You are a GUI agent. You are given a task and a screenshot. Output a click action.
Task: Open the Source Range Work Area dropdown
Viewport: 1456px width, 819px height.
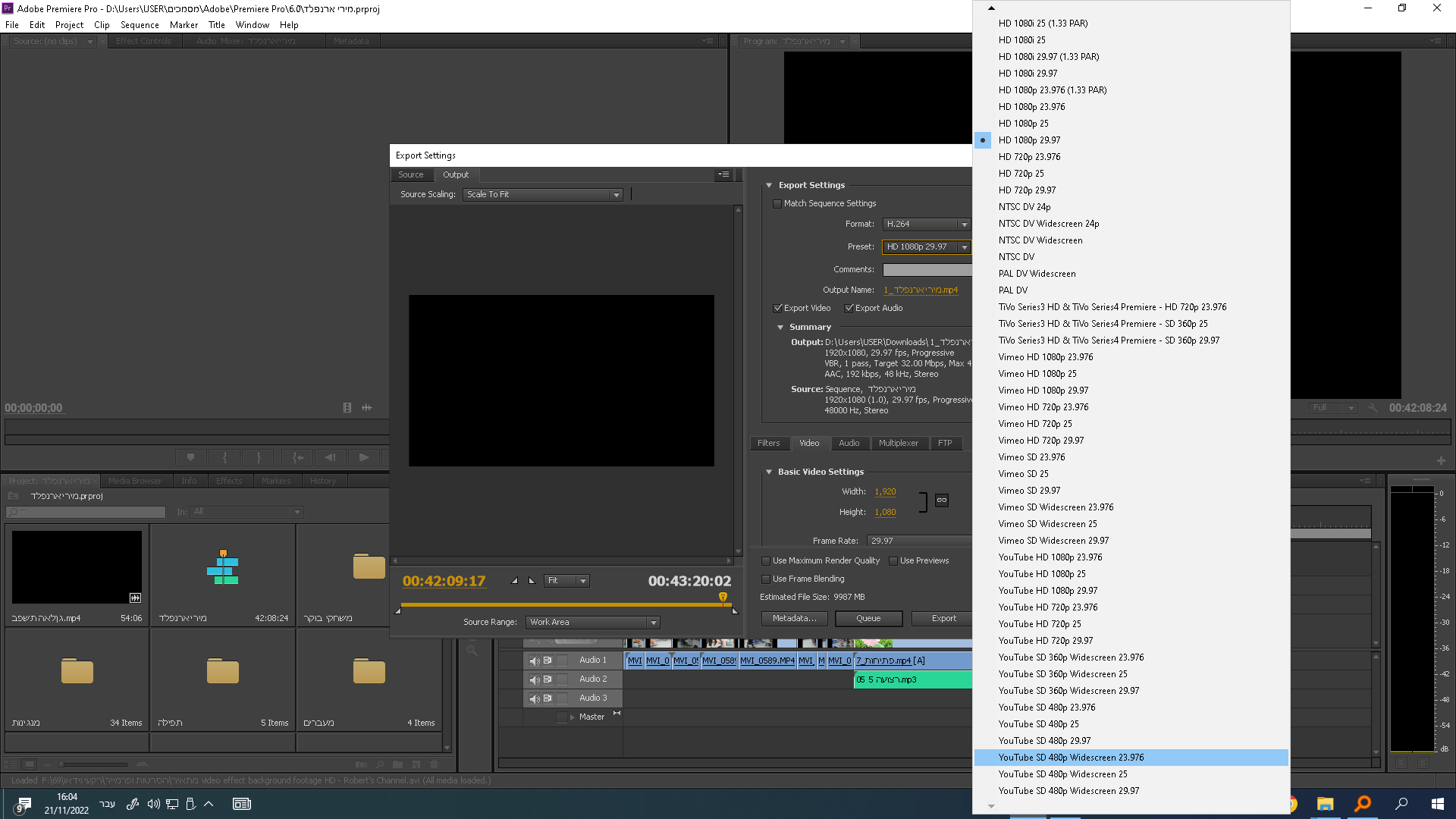click(x=592, y=623)
